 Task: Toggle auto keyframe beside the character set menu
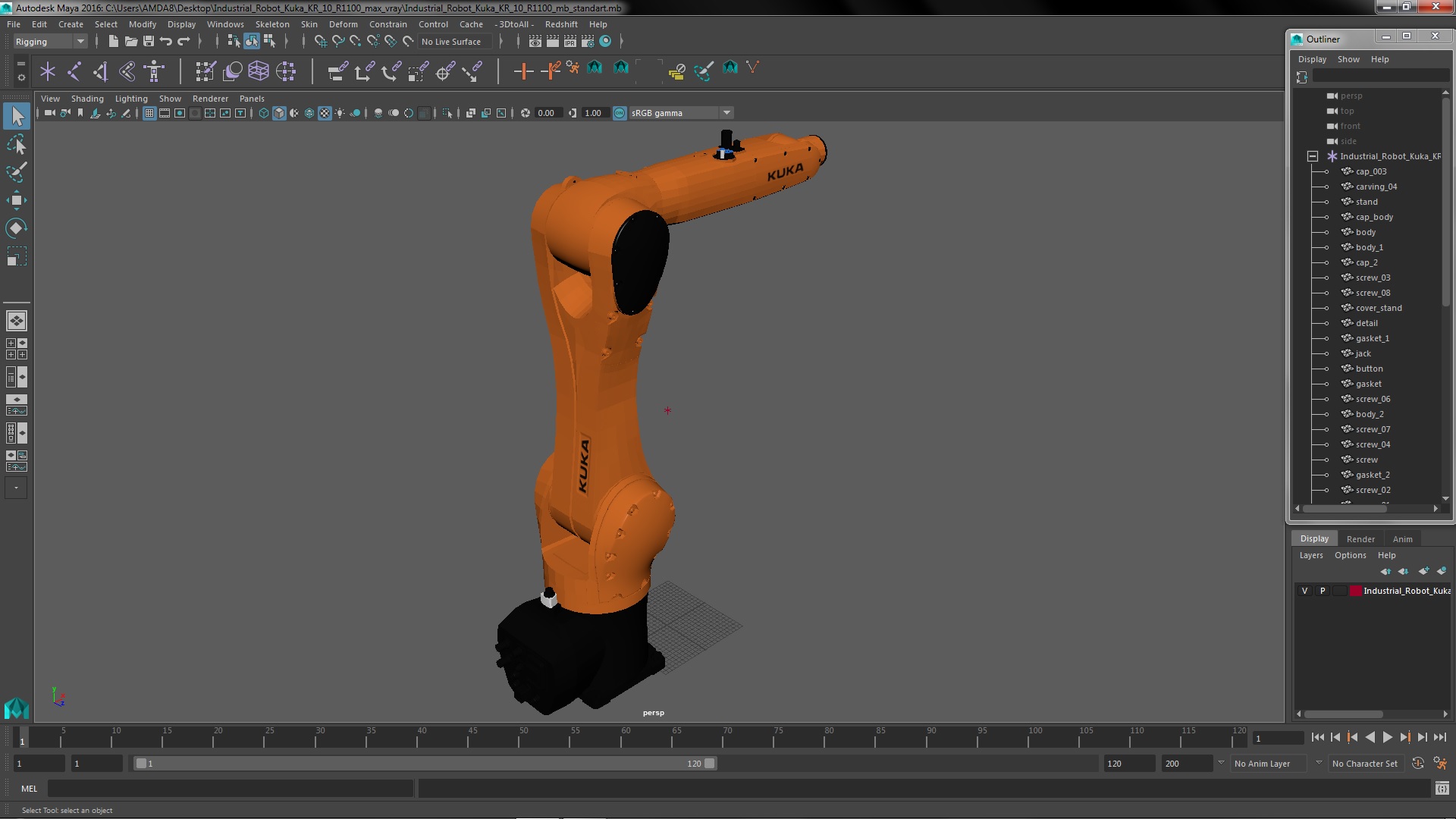[x=1418, y=764]
